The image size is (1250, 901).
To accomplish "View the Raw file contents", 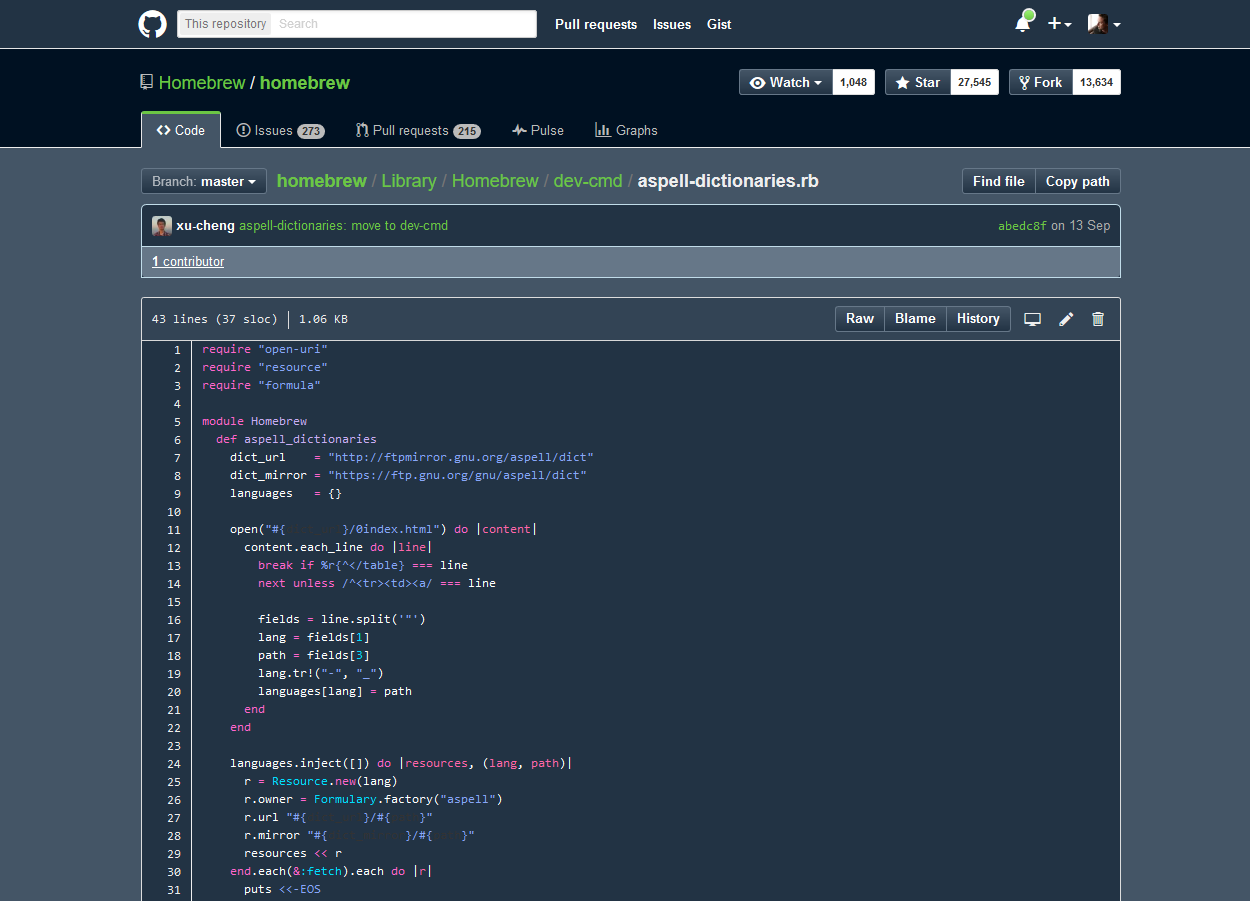I will pos(859,318).
